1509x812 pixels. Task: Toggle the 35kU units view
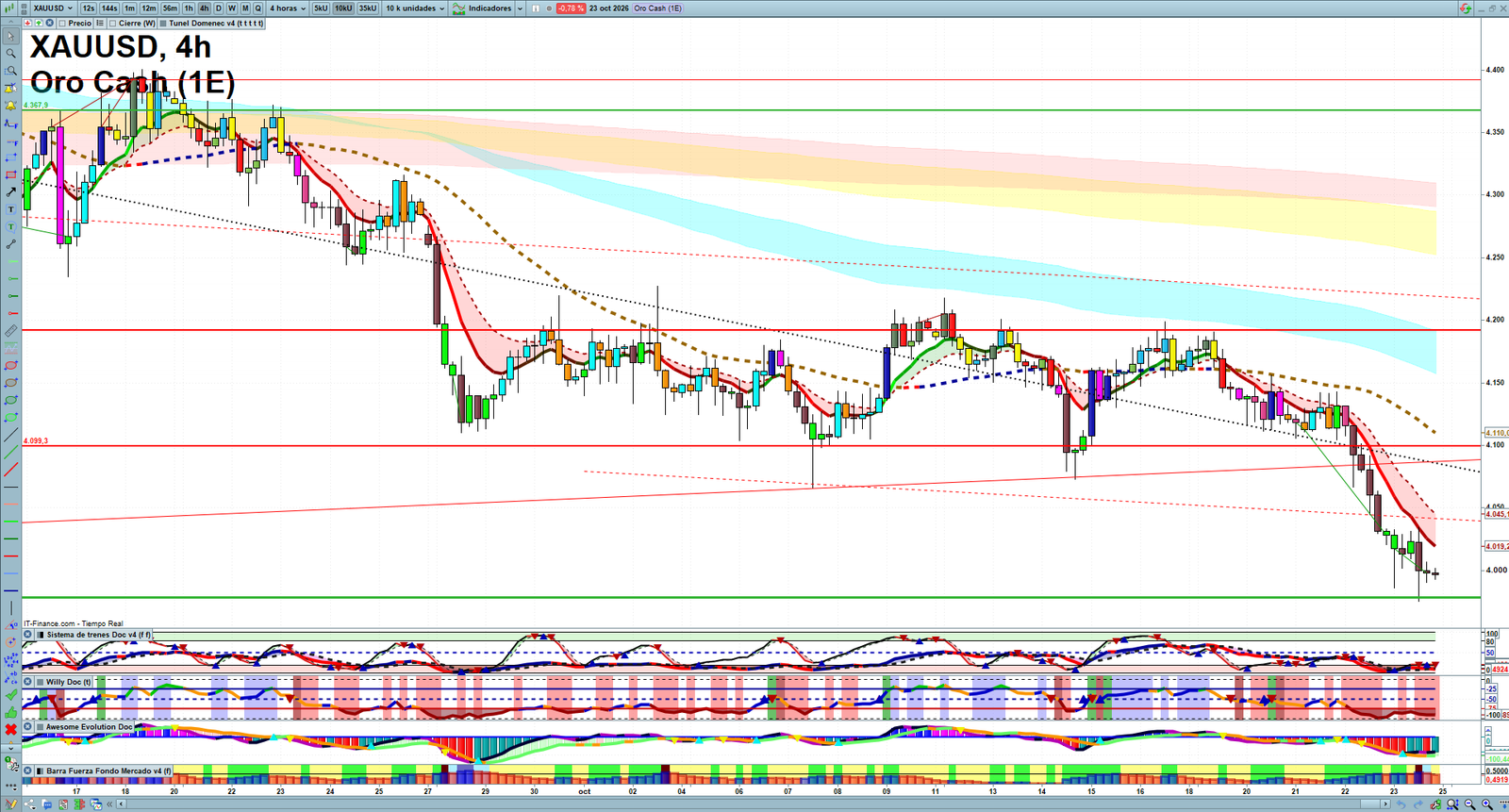point(368,8)
